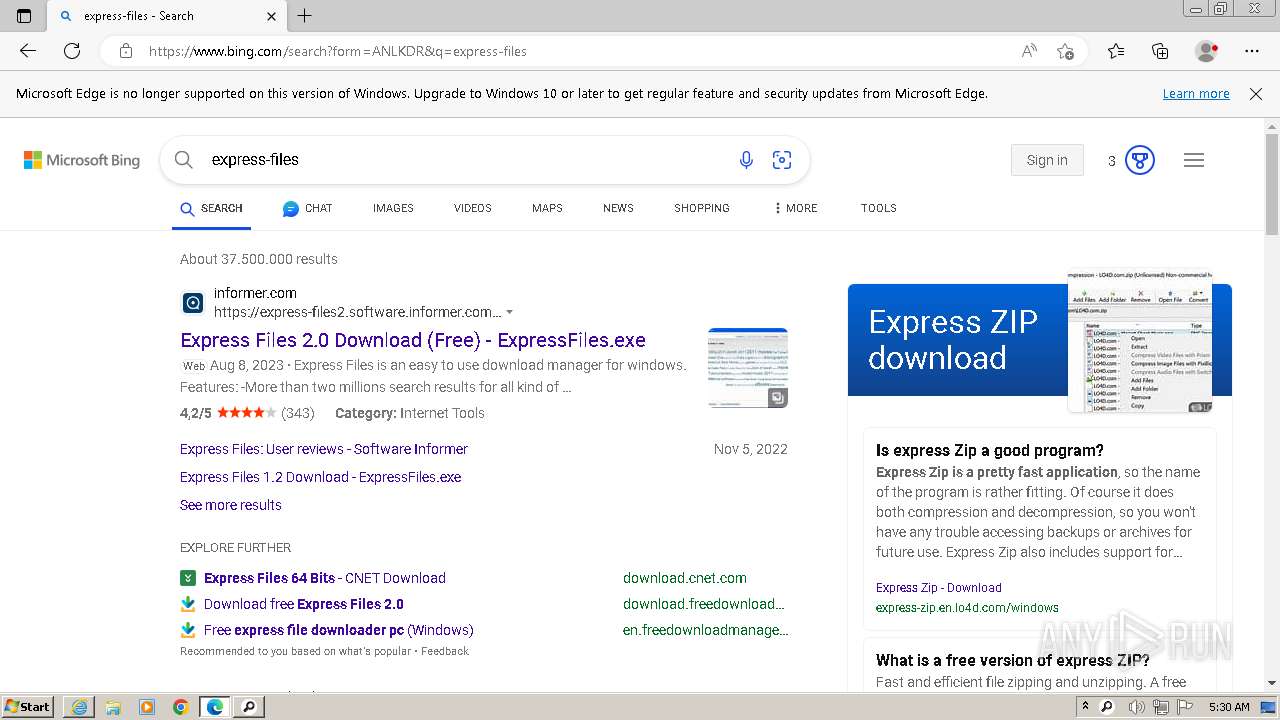The height and width of the screenshot is (720, 1280).
Task: Open the Collections icon
Action: coord(1160,51)
